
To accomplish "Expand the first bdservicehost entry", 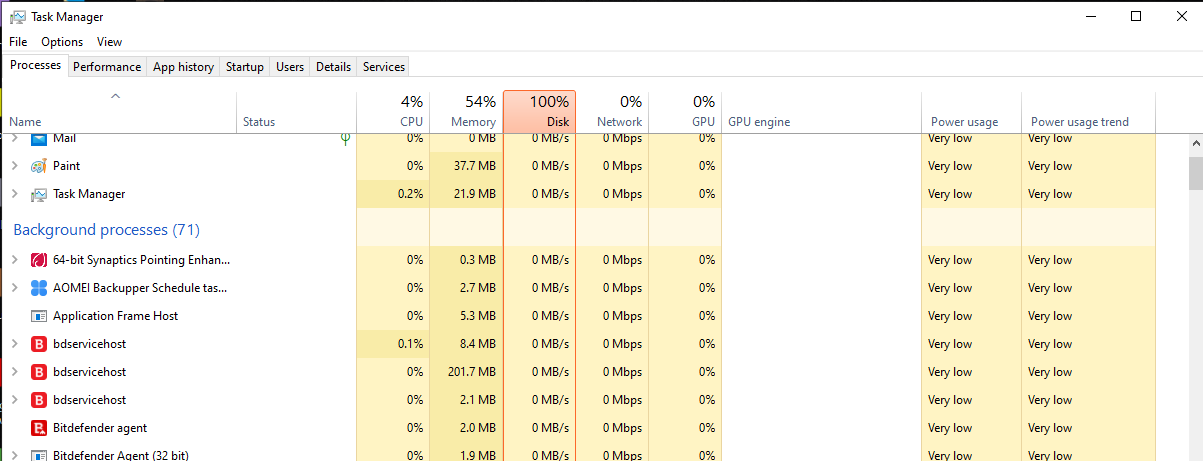I will (14, 344).
